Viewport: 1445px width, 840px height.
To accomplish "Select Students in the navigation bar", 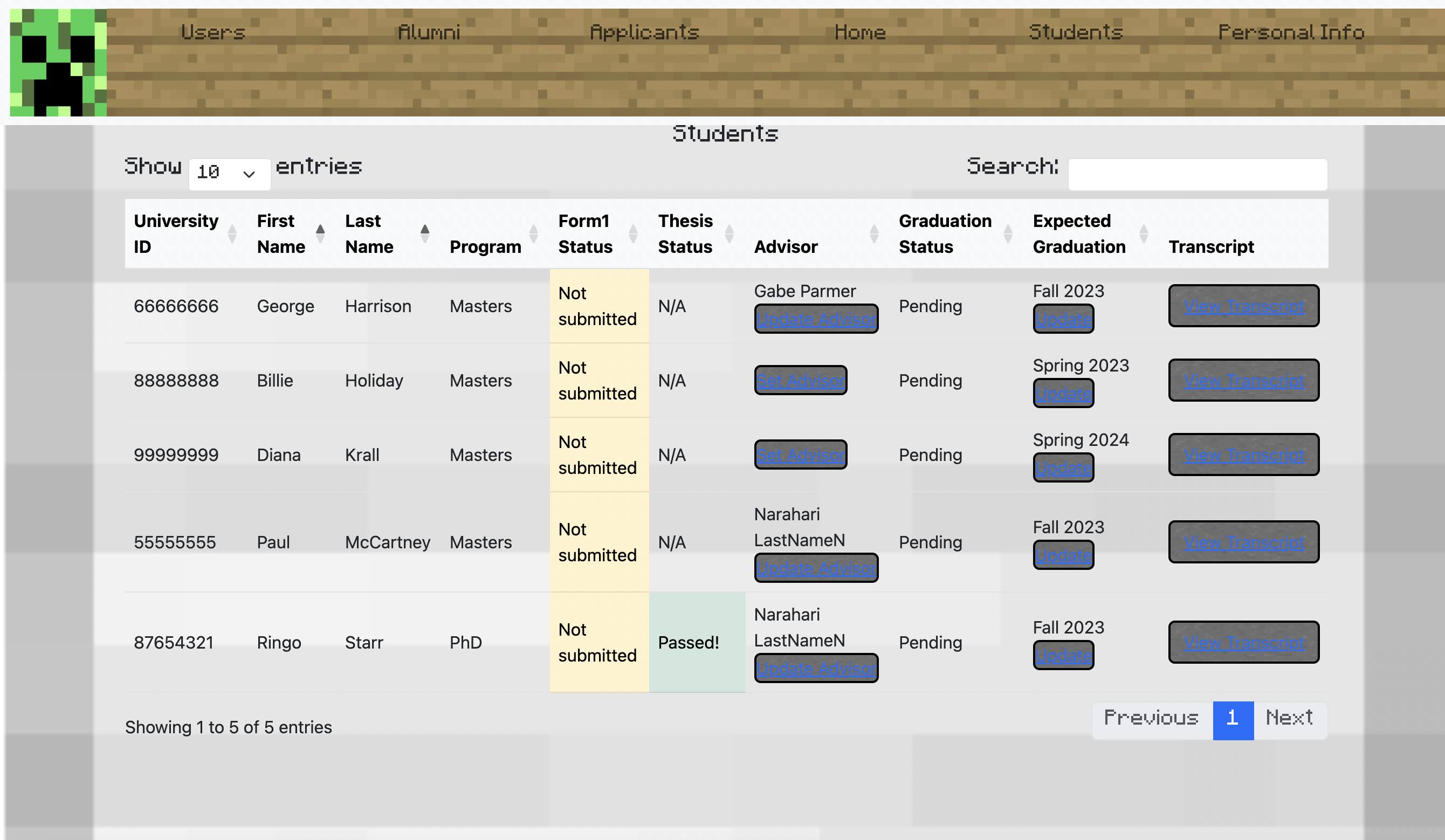I will click(1076, 32).
